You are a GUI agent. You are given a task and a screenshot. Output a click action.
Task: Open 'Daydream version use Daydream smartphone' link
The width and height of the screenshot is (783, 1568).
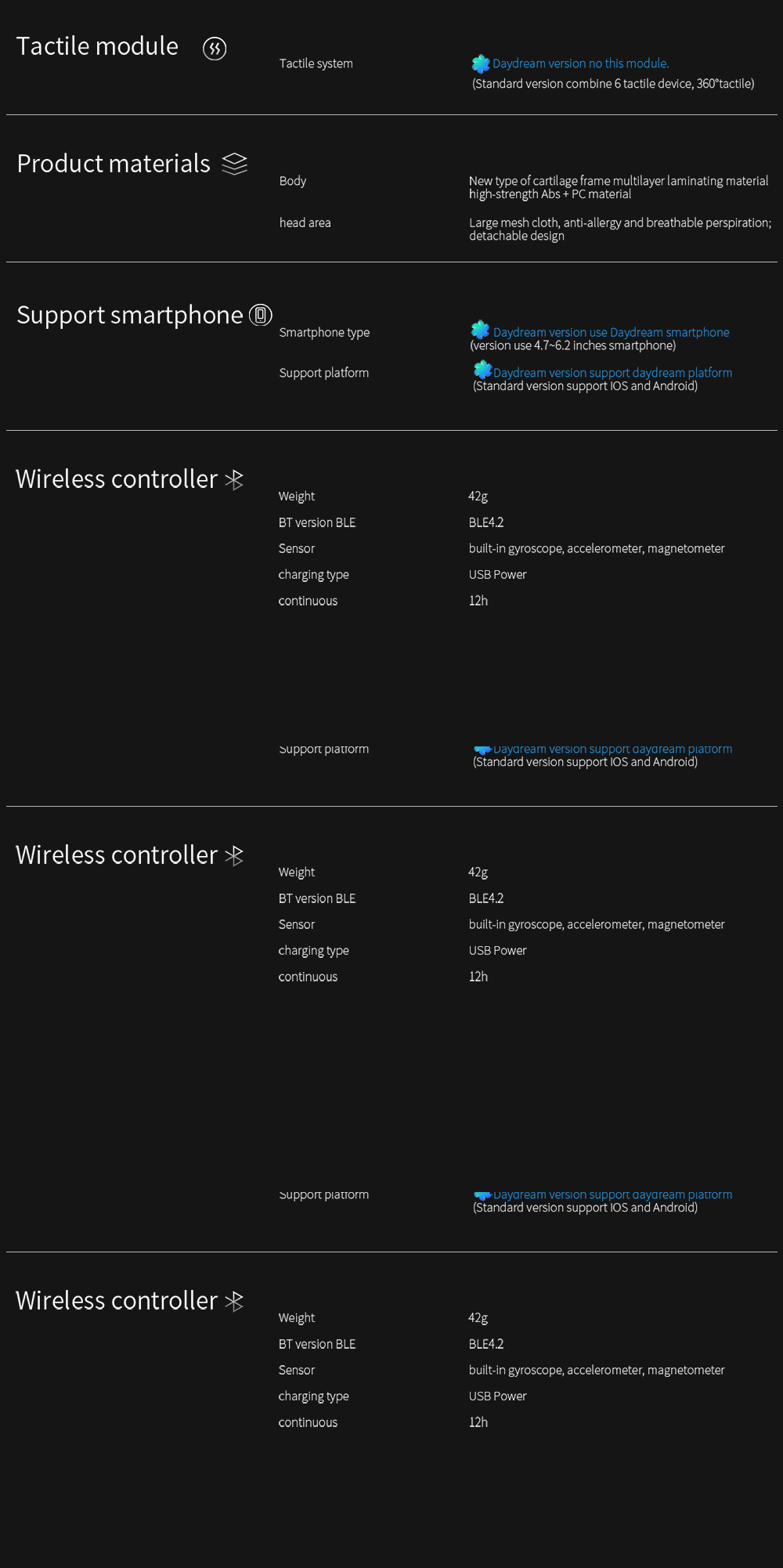tap(611, 332)
